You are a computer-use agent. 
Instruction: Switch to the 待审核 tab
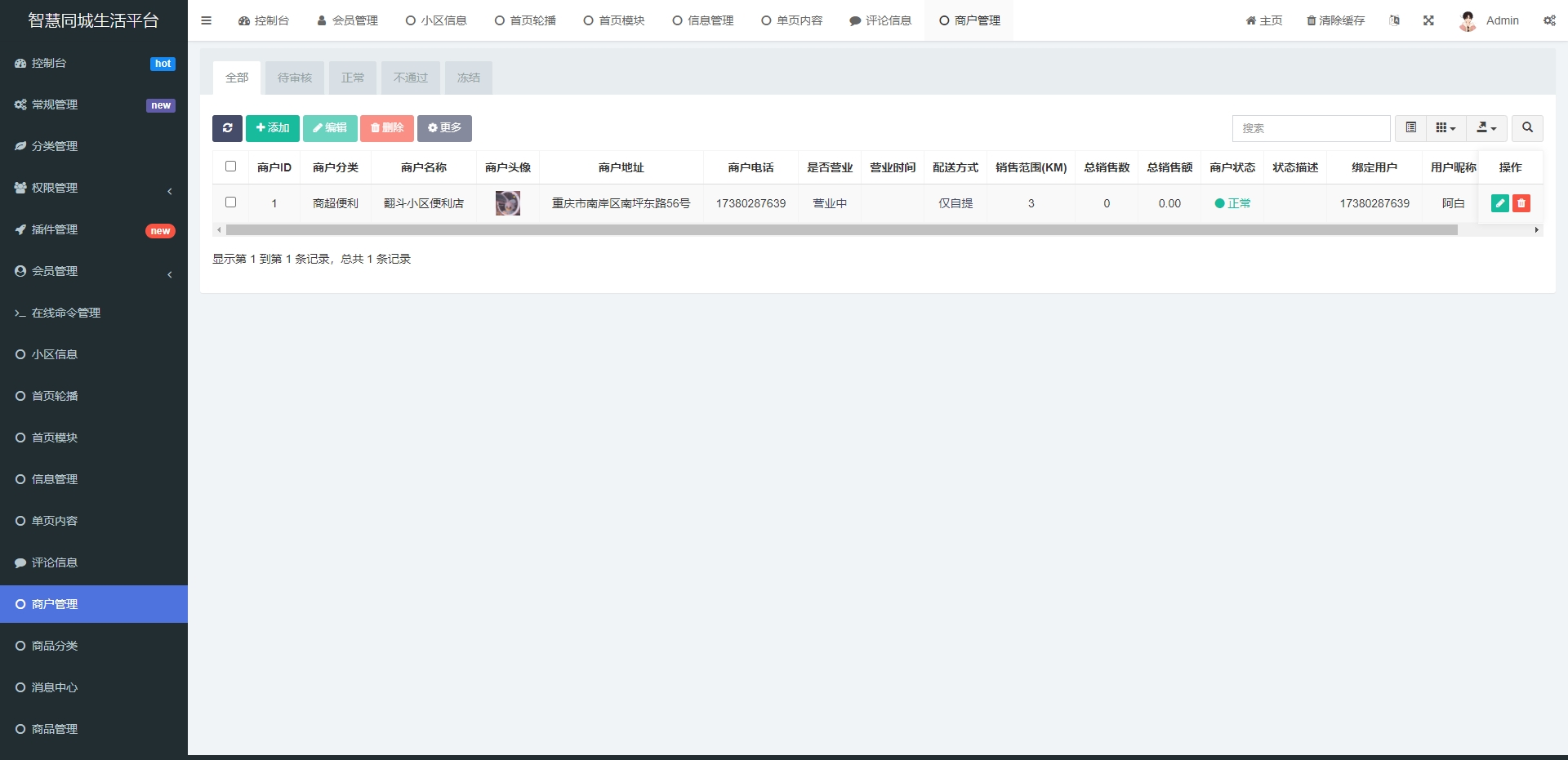pyautogui.click(x=295, y=78)
